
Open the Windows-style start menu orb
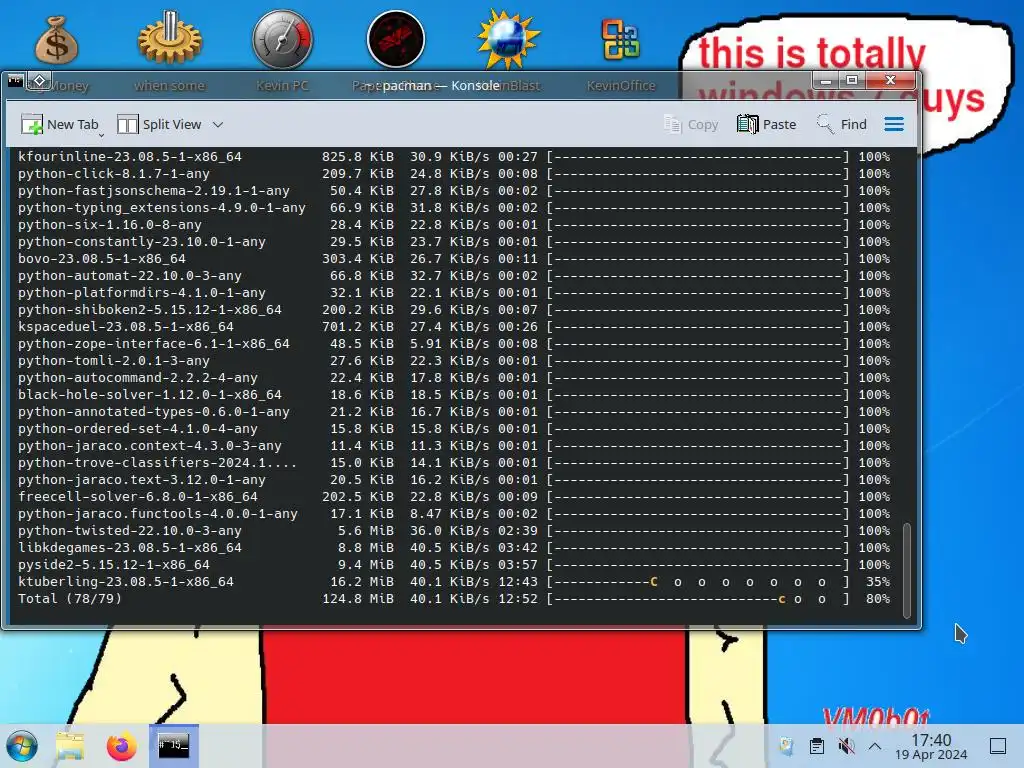click(x=22, y=746)
